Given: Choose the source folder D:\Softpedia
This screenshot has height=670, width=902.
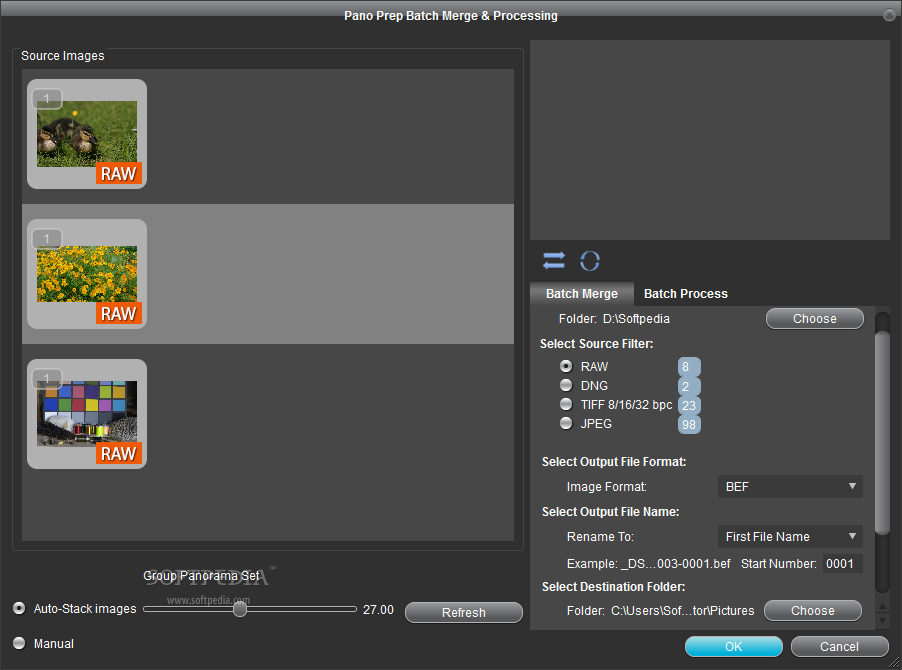Looking at the screenshot, I should 815,319.
